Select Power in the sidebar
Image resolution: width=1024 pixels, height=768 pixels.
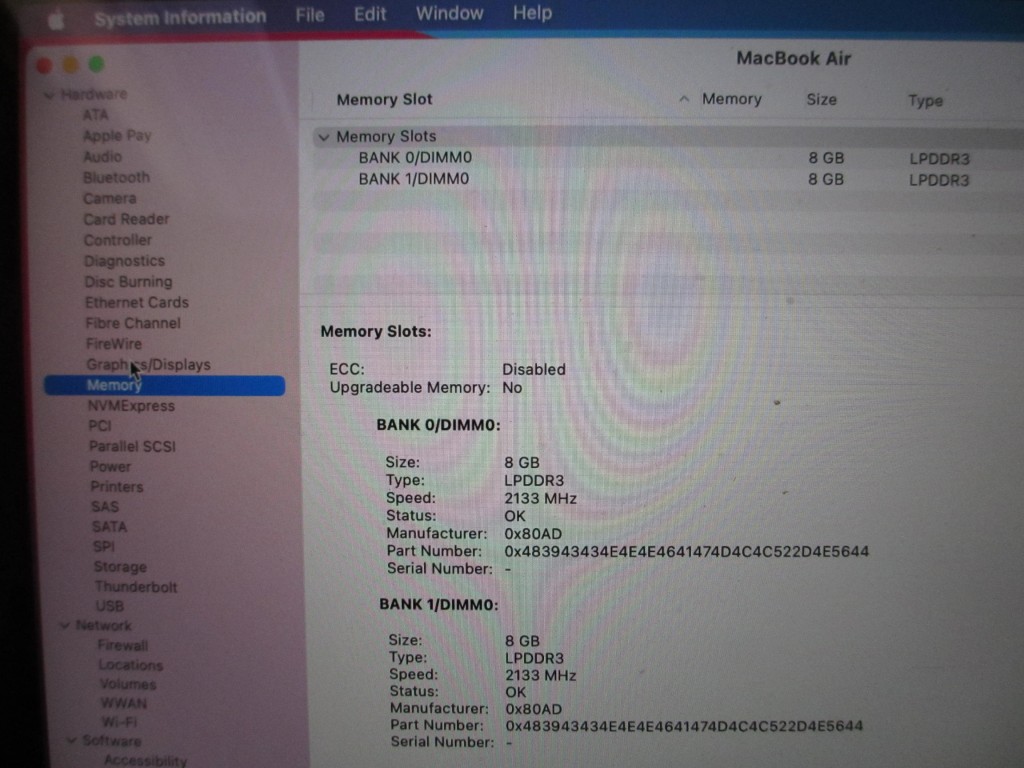tap(110, 467)
